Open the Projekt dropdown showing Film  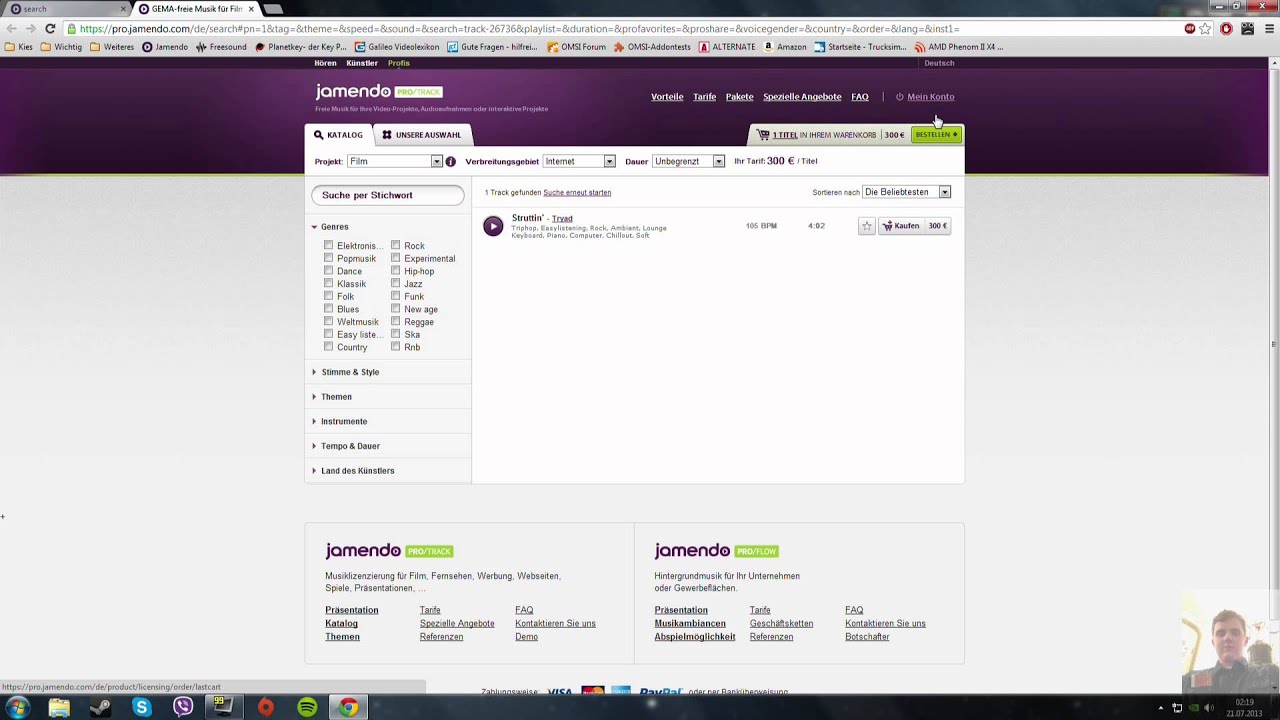(394, 161)
